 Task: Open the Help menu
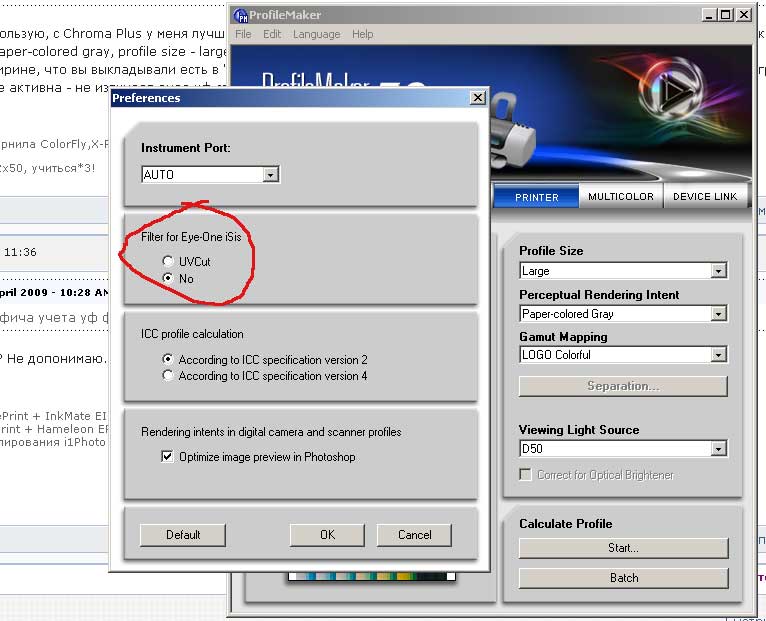click(x=362, y=34)
